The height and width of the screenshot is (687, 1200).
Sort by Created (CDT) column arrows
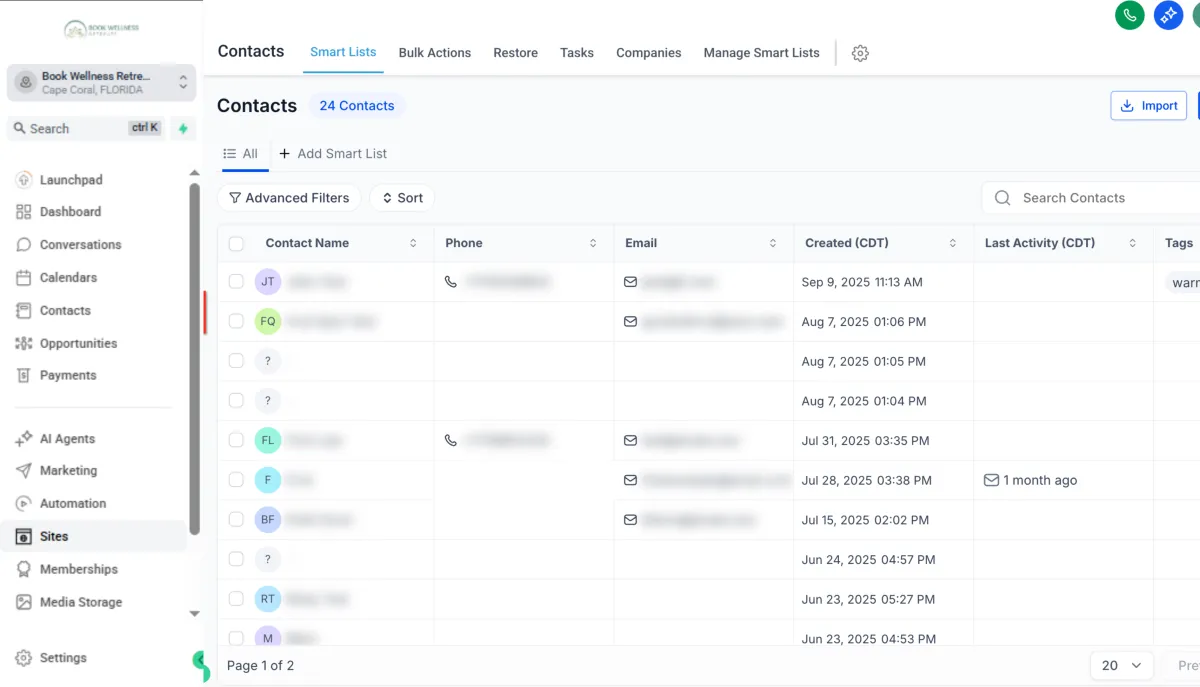pos(953,243)
